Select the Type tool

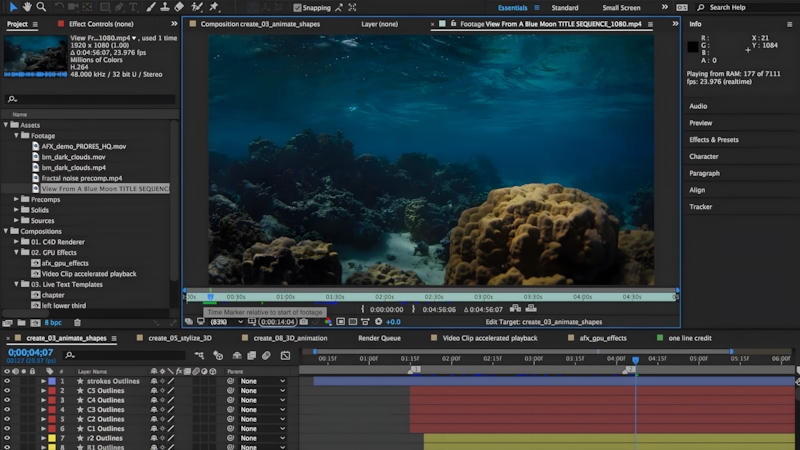(x=133, y=7)
